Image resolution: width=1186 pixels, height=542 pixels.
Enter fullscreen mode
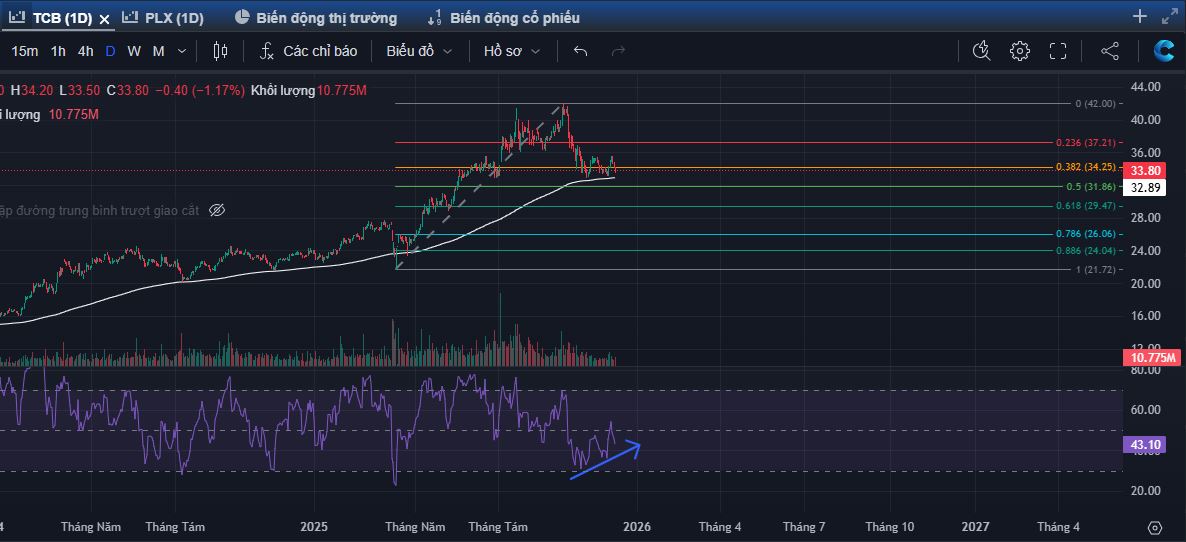(1057, 51)
